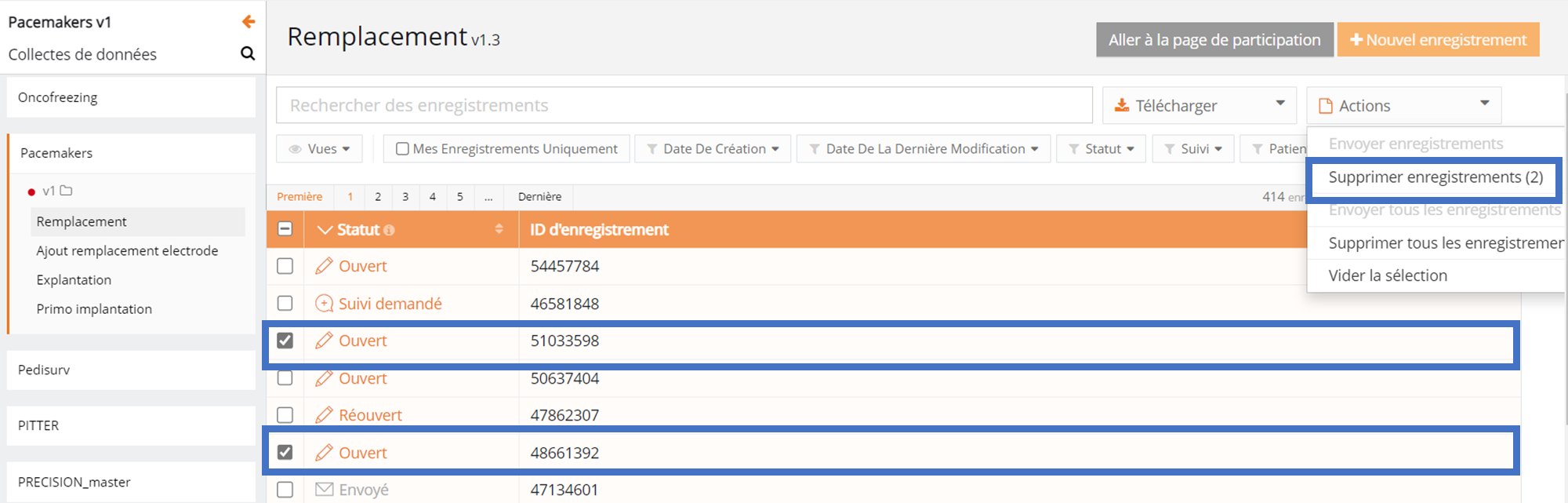Click the Rechercher des enregistrements search field
This screenshot has width=1568, height=503.
684,105
